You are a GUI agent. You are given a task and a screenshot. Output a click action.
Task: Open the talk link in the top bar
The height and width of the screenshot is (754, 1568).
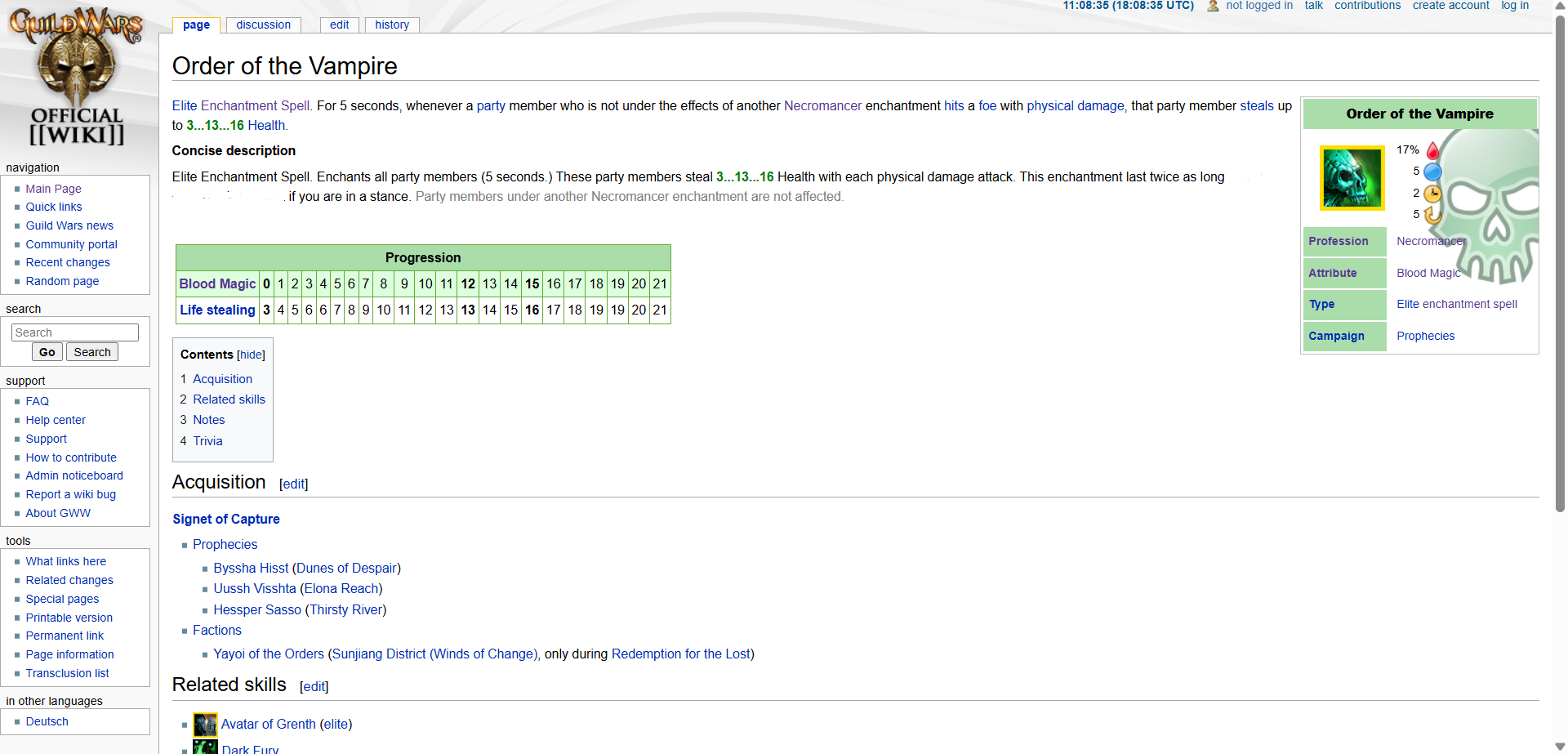point(1313,6)
